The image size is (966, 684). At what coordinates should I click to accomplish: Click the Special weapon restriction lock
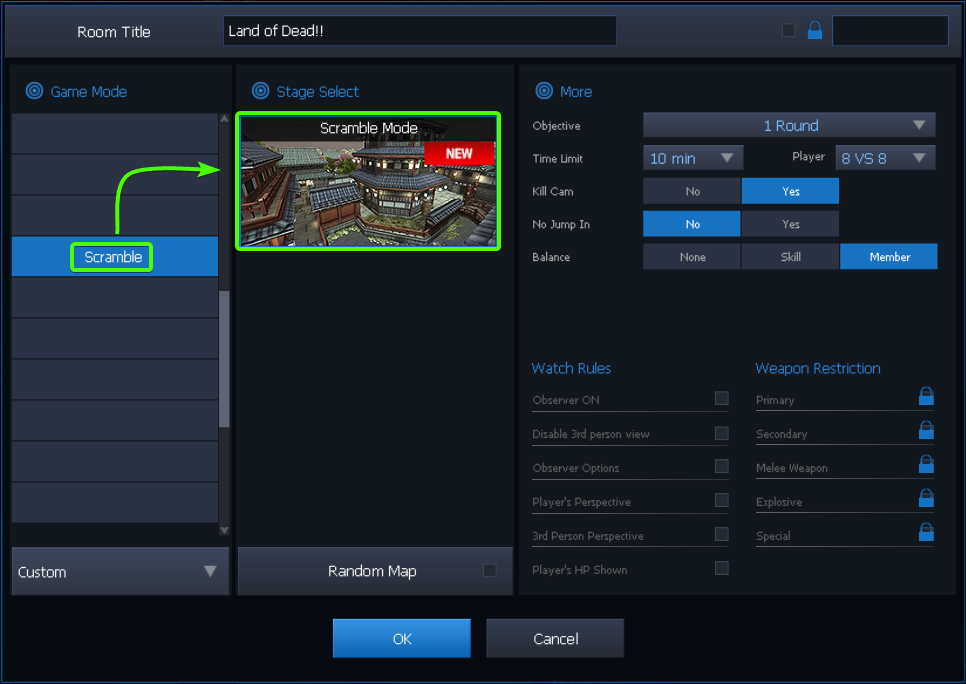926,531
